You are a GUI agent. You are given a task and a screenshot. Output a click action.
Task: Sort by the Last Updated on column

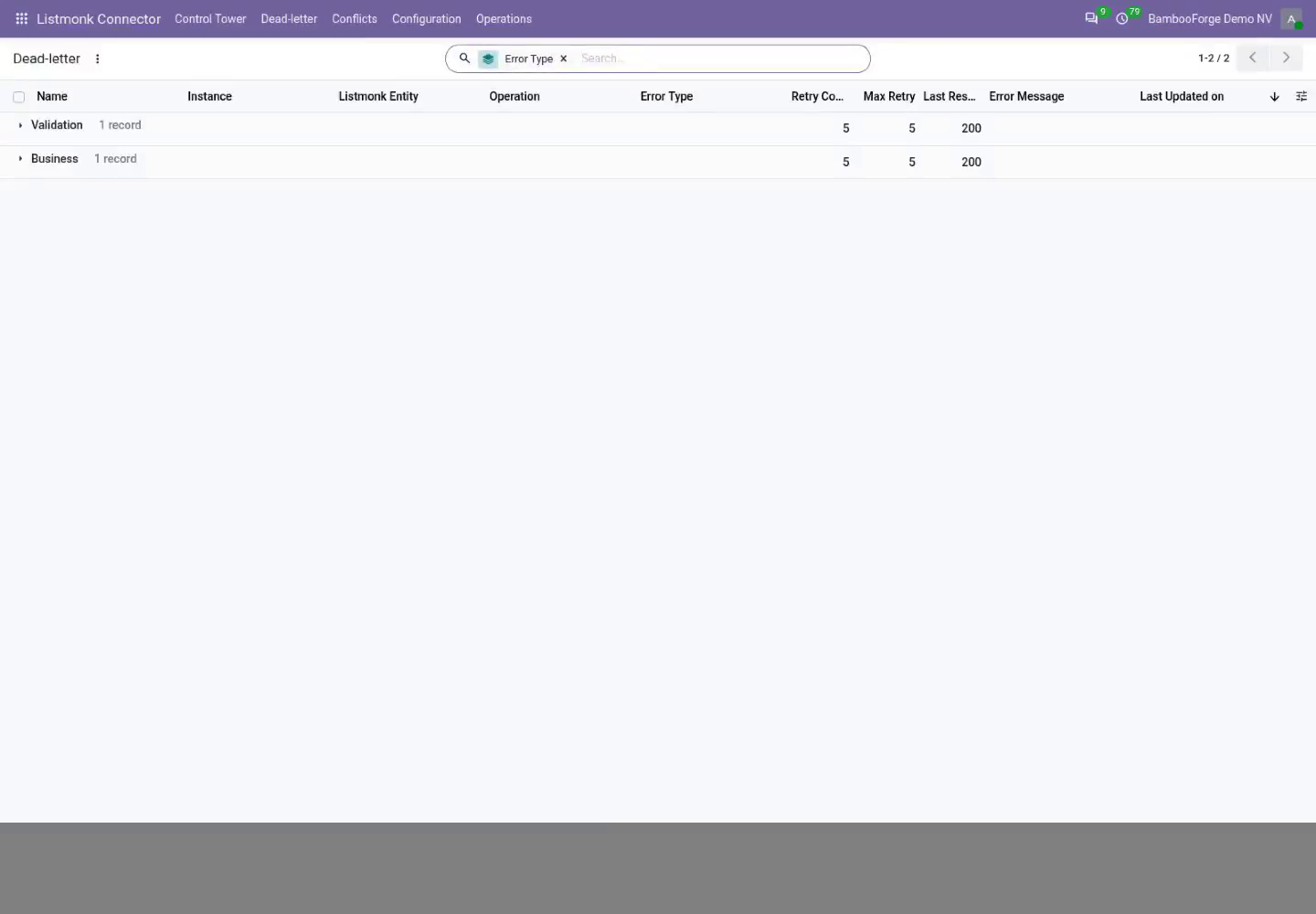(1182, 96)
